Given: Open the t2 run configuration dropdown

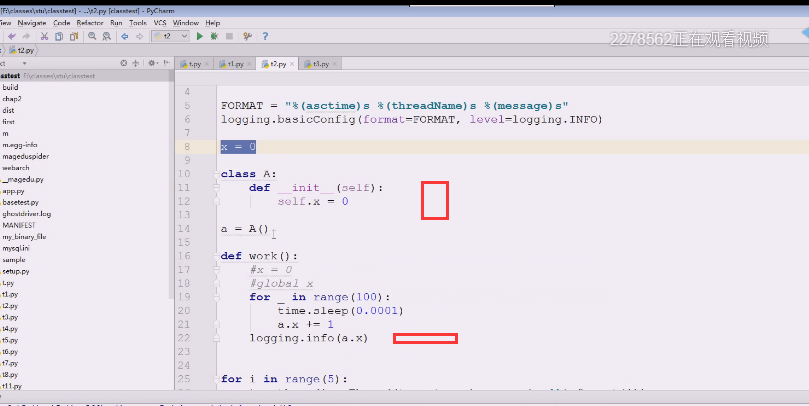Looking at the screenshot, I should point(171,36).
